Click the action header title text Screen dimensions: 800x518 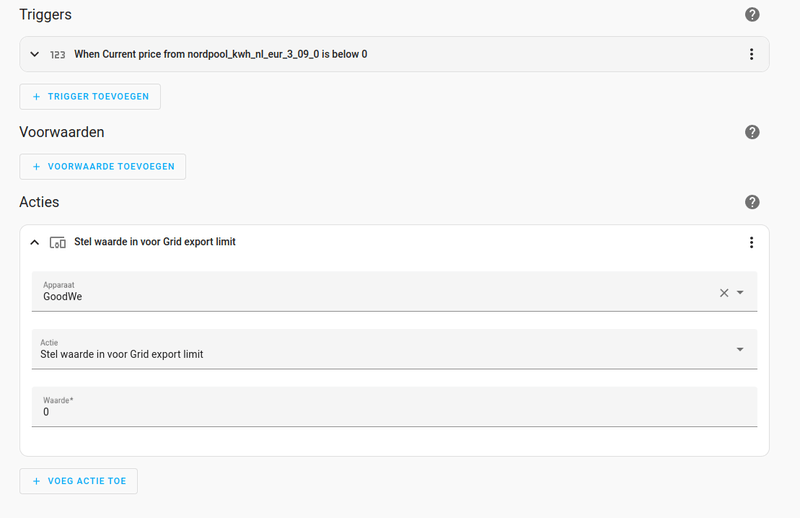click(x=155, y=242)
